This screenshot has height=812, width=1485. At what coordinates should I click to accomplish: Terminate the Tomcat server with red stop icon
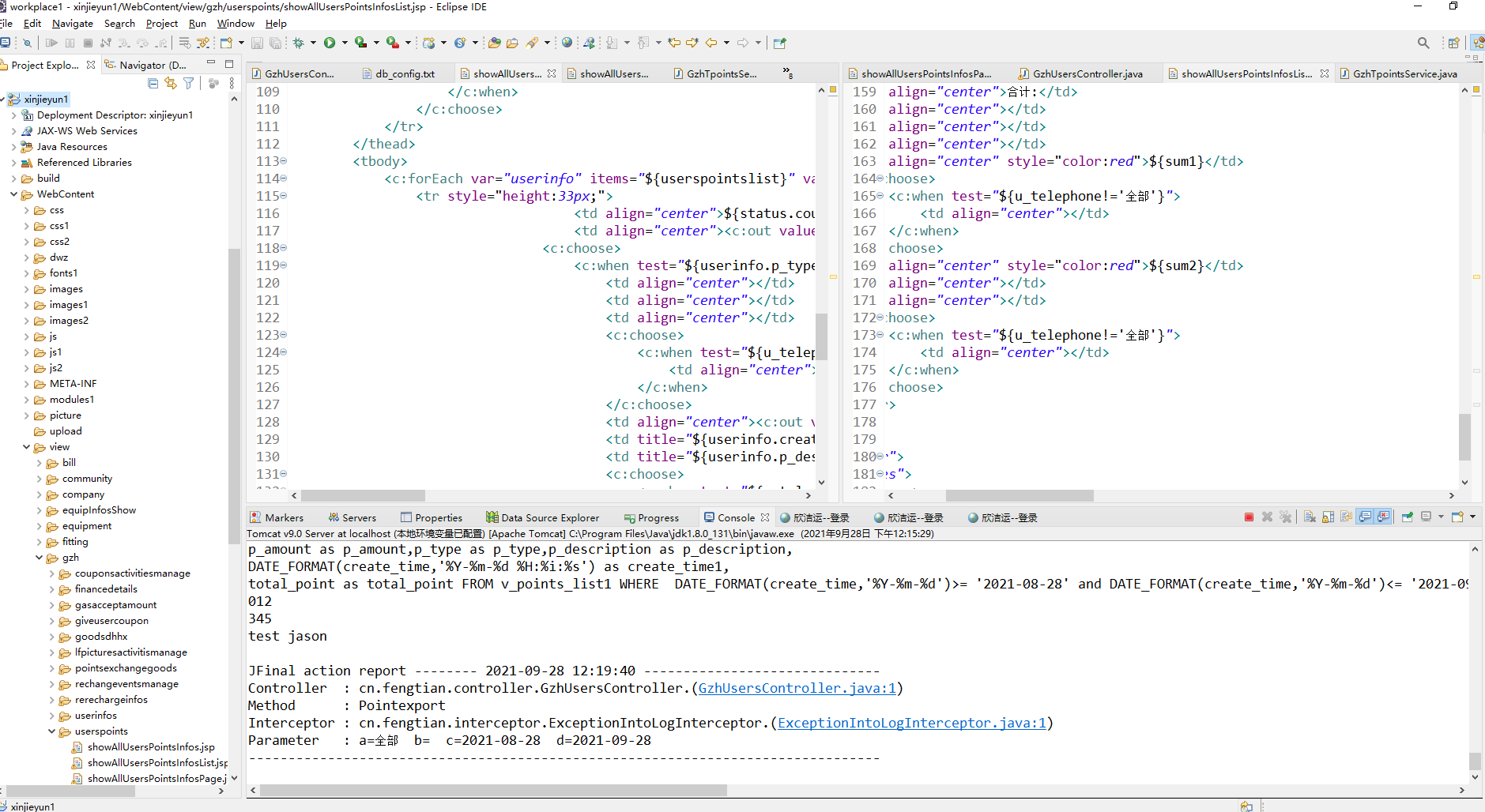[x=1249, y=517]
